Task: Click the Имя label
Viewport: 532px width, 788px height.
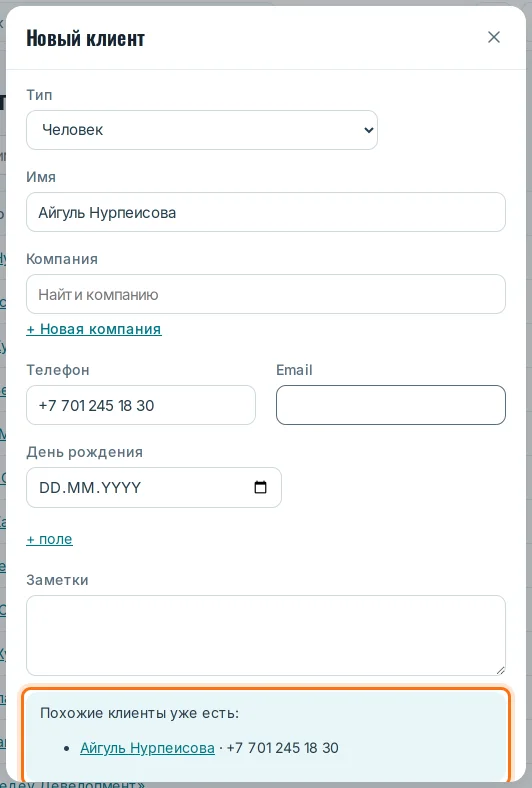Action: [41, 177]
